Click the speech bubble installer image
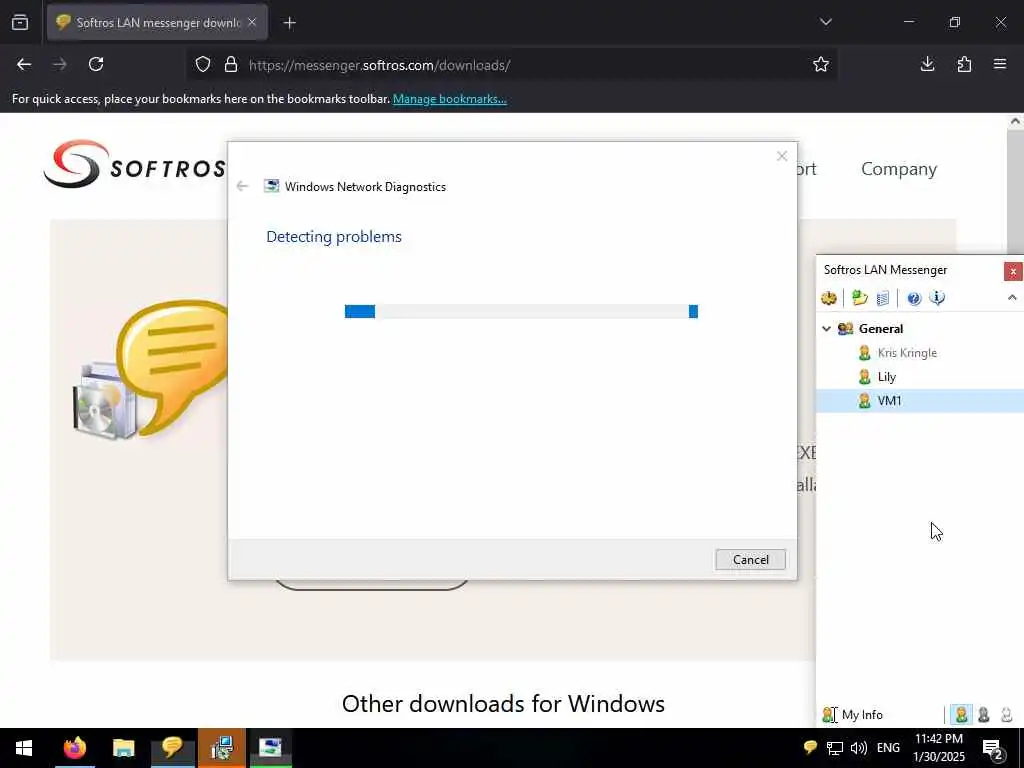 [152, 370]
